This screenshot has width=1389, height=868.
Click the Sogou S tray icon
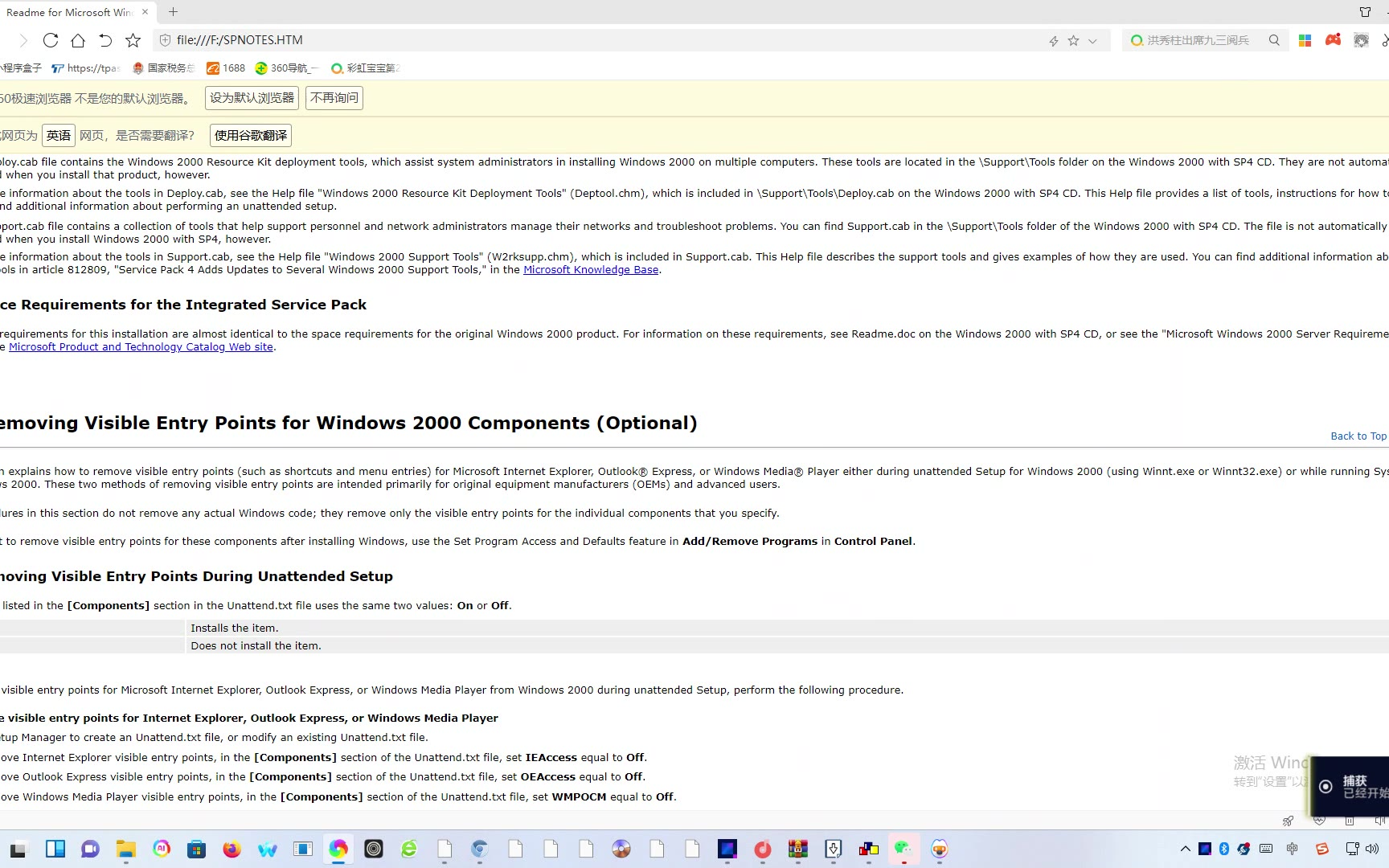point(1322,849)
